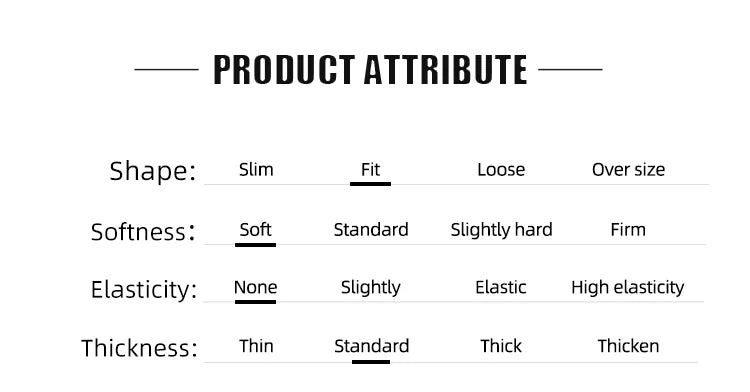Viewport: 750px width, 392px height.
Task: Choose the Fit shape option
Action: 370,170
